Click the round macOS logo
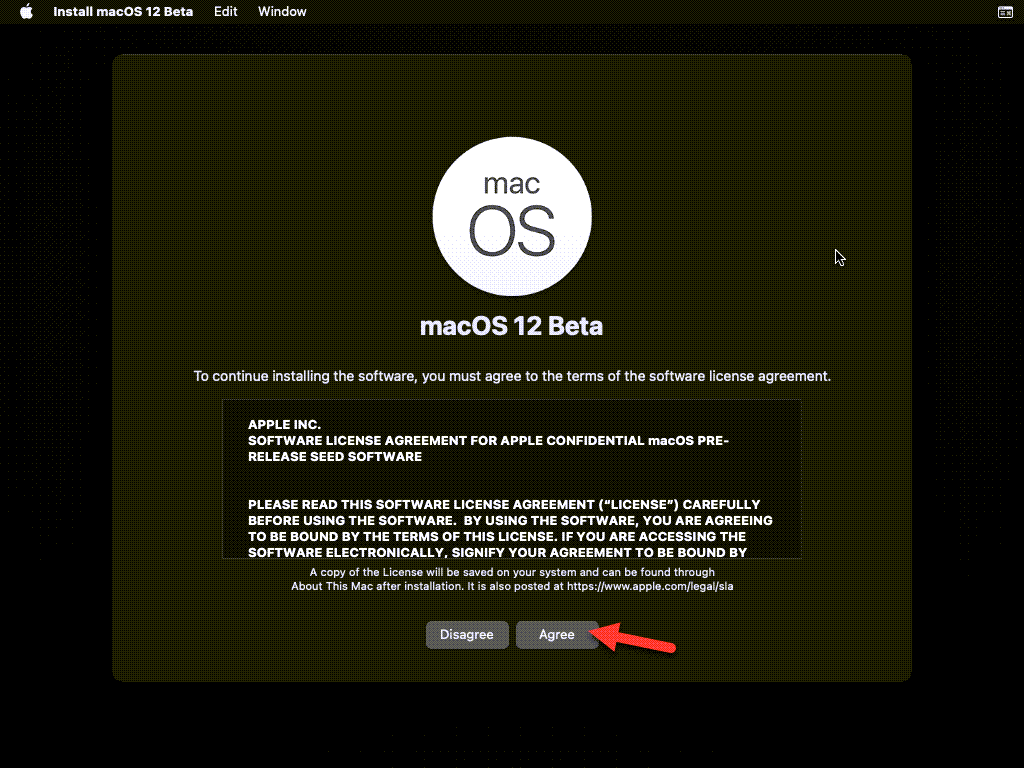The height and width of the screenshot is (768, 1024). pos(512,216)
